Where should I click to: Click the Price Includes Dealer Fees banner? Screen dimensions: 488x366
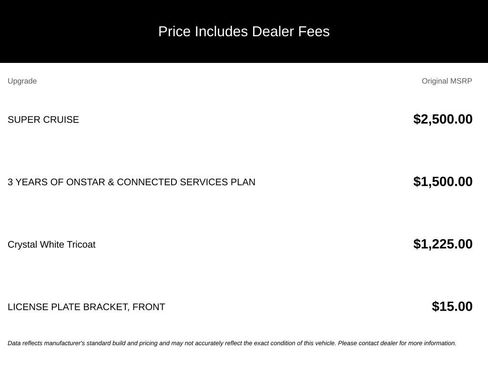244,31
